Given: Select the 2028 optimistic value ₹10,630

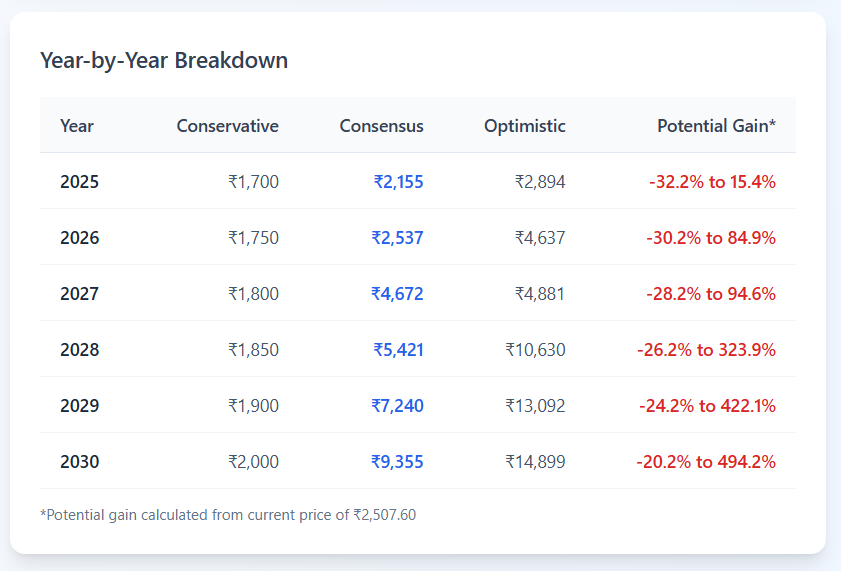Looking at the screenshot, I should 535,350.
